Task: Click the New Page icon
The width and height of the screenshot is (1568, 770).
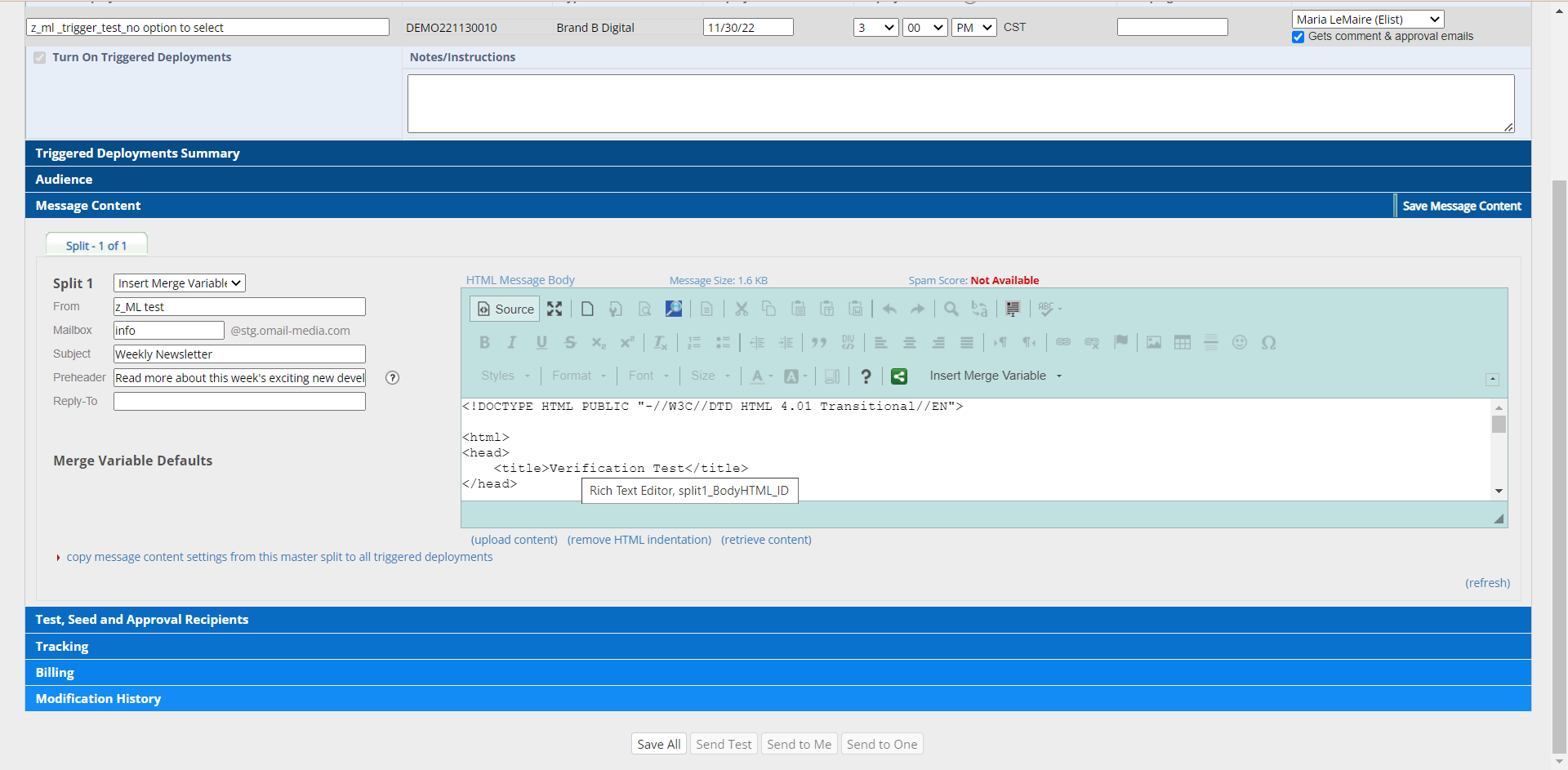Action: [587, 309]
